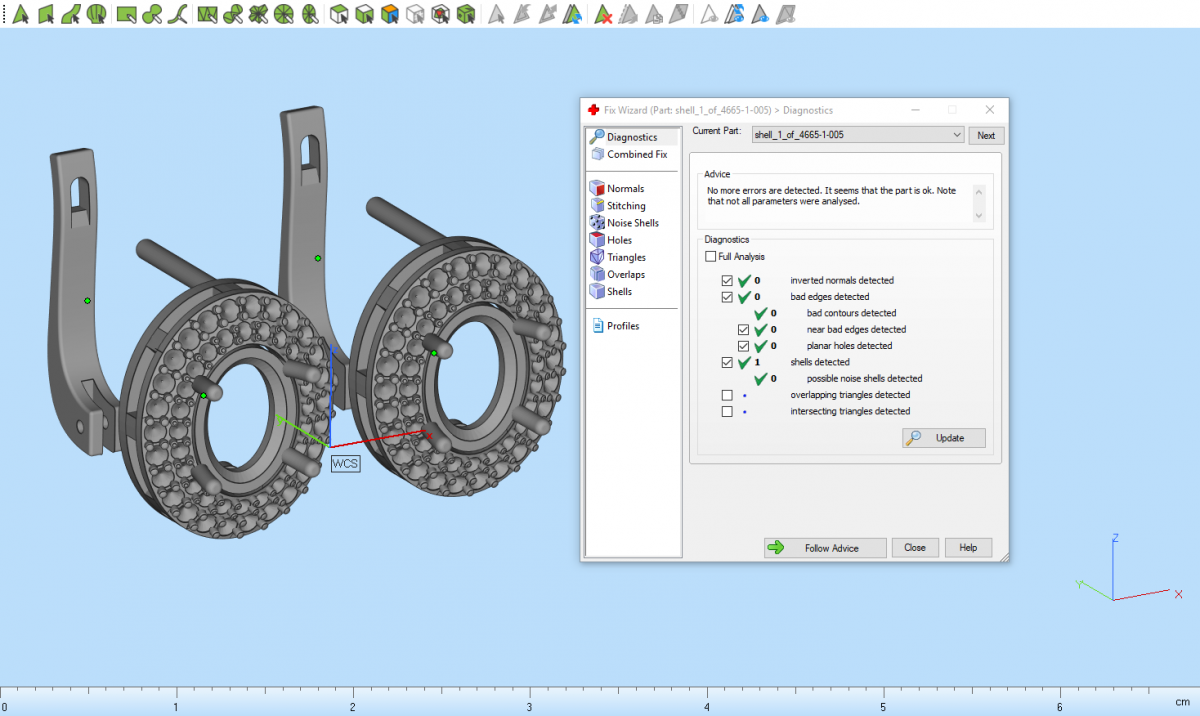
Task: Open the Holes fix page
Action: (x=619, y=240)
